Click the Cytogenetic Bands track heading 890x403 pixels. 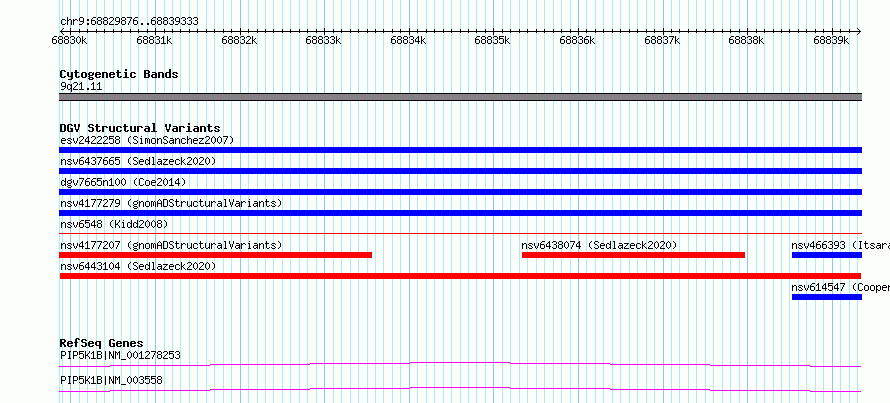(x=119, y=74)
